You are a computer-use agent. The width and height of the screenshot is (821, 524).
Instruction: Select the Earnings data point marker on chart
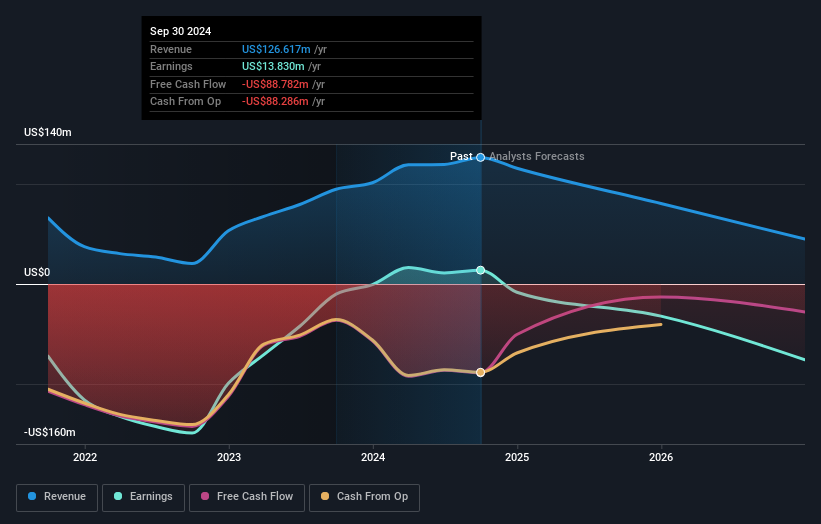pos(481,270)
